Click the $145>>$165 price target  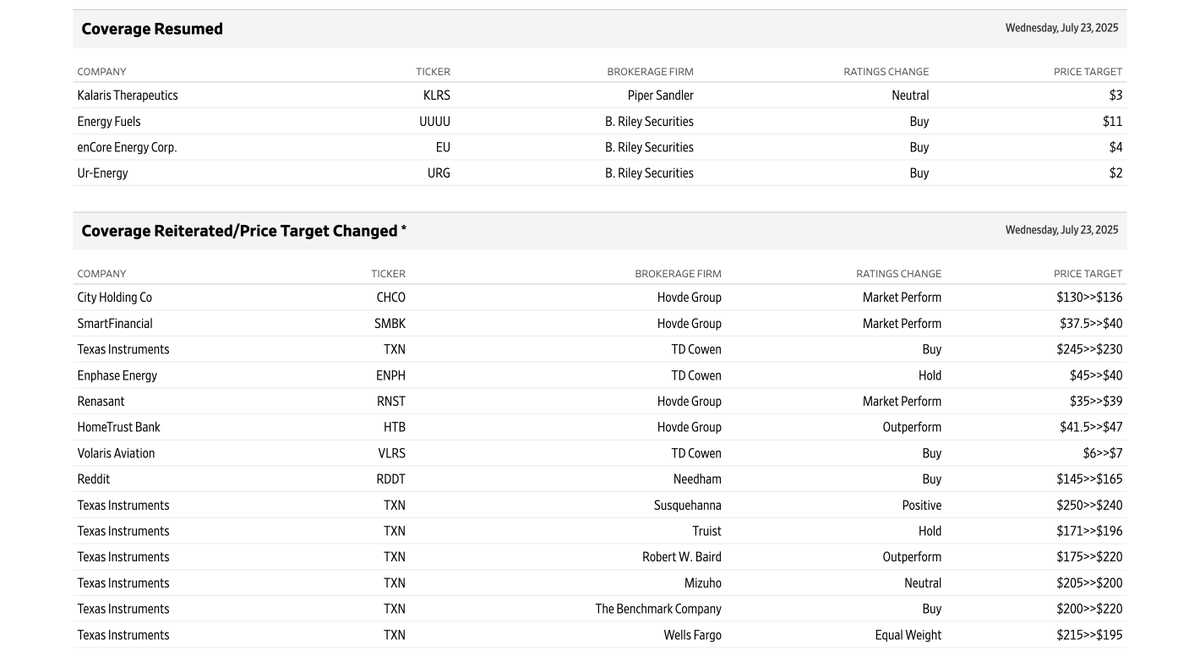click(1089, 479)
